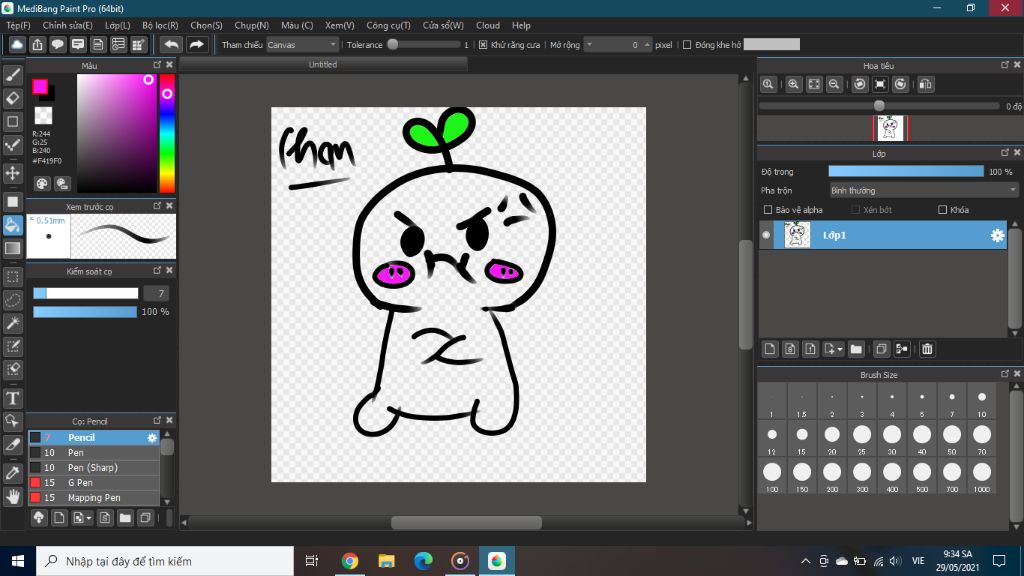Open Tham chiếu Canvas dropdown
This screenshot has height=576, width=1024.
[x=302, y=44]
